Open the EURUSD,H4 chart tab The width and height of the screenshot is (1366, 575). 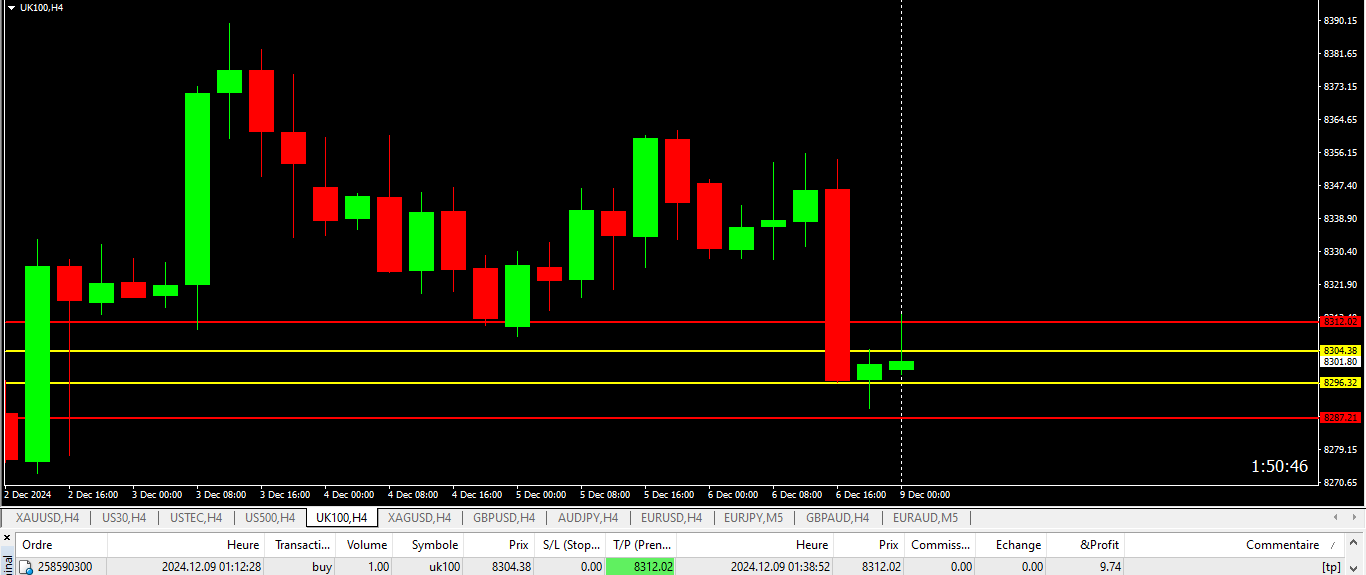pyautogui.click(x=671, y=517)
